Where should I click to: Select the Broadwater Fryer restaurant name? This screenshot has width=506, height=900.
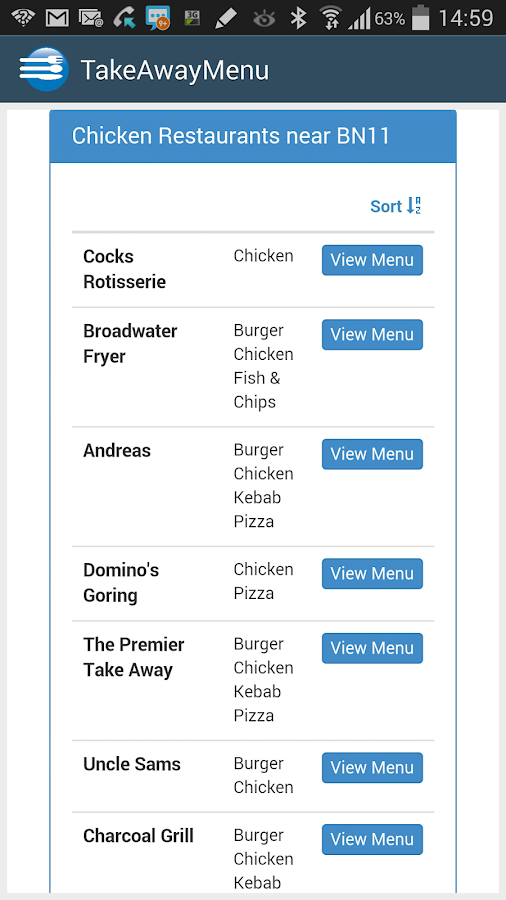(130, 343)
